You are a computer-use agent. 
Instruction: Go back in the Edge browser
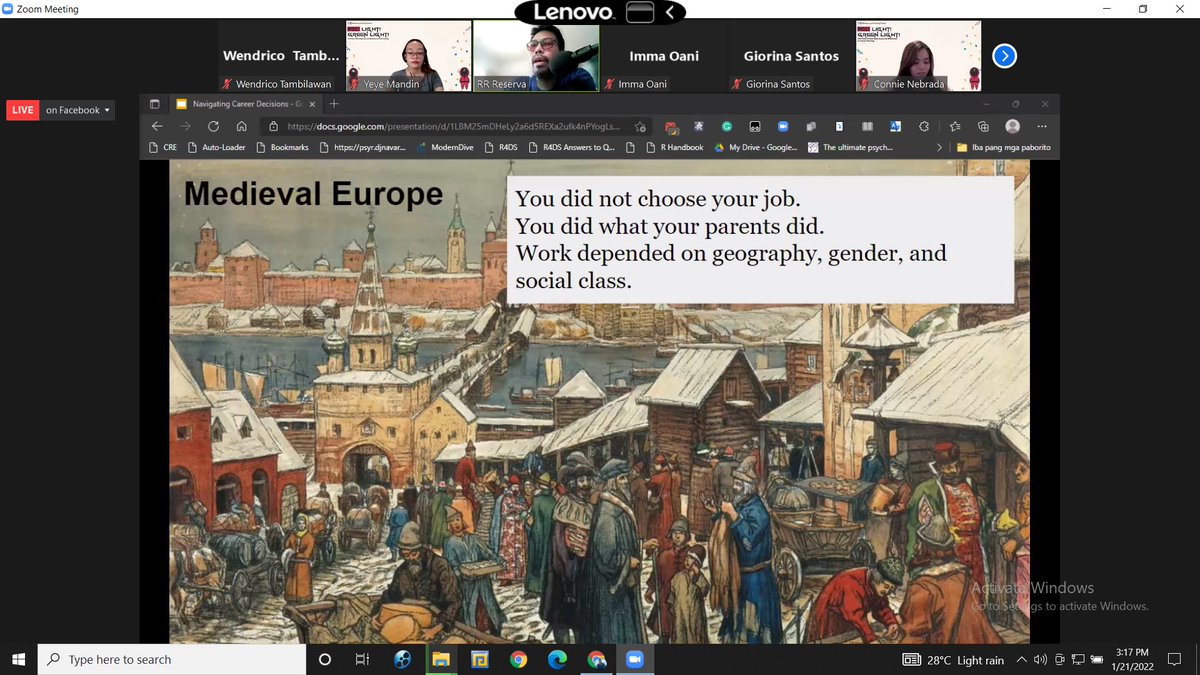(156, 127)
